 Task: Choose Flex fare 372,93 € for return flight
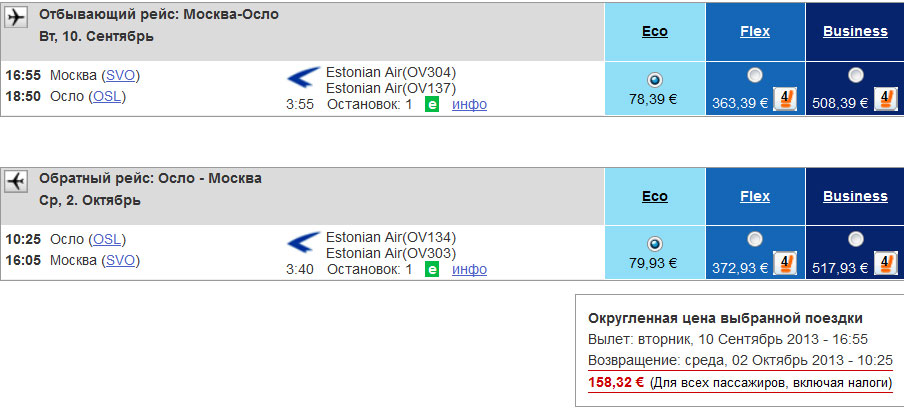tap(755, 239)
